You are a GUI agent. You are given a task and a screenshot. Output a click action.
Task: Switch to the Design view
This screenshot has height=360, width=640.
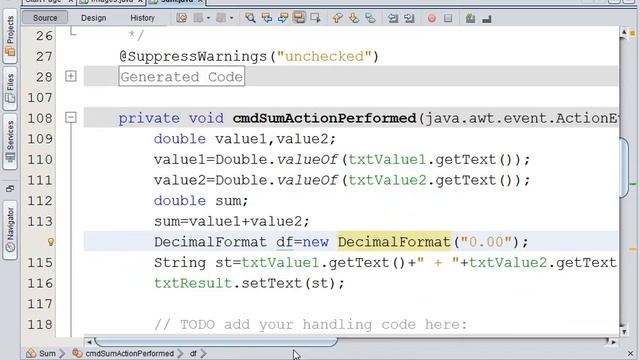(x=93, y=18)
